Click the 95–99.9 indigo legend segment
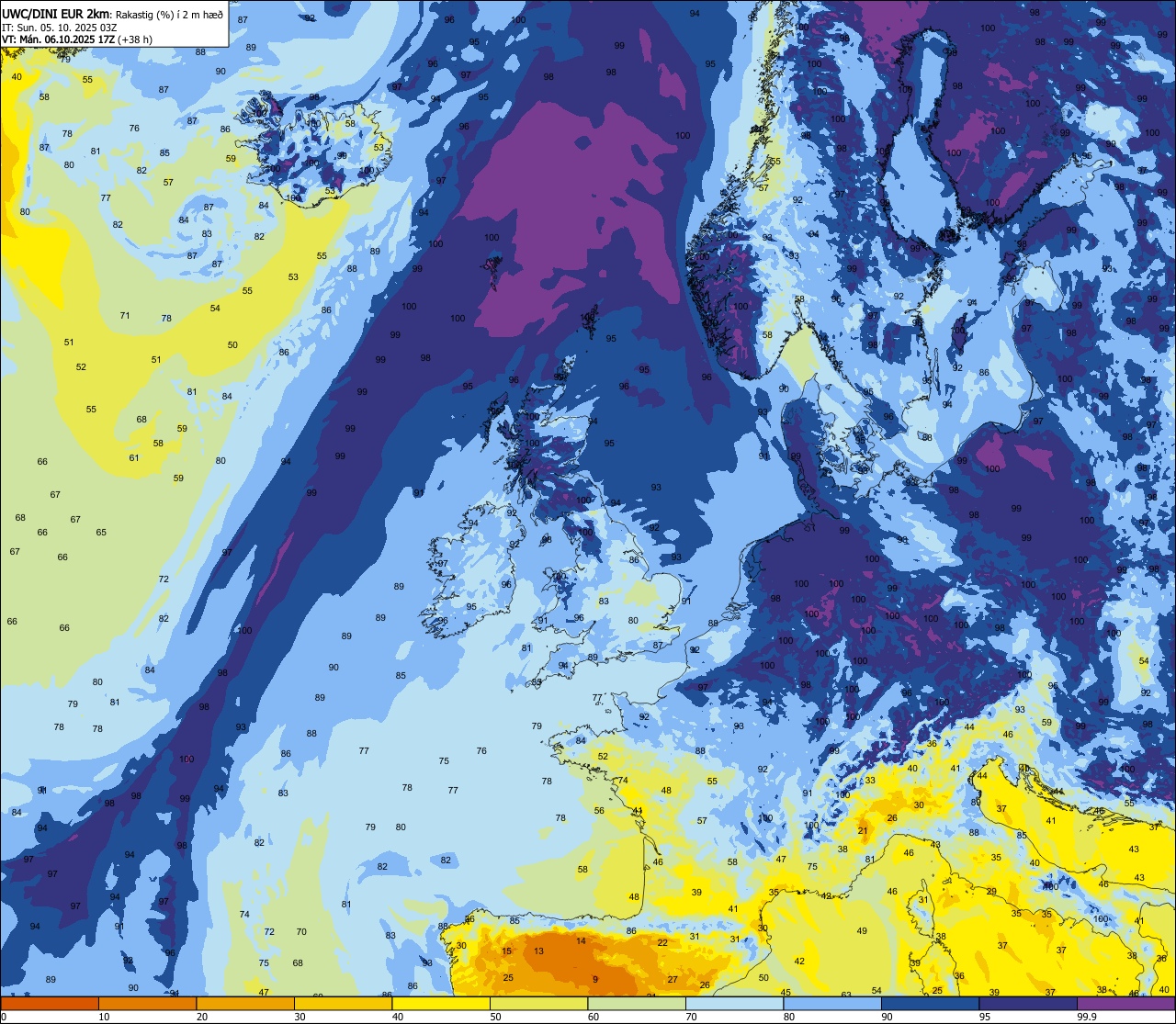The width and height of the screenshot is (1176, 1024). click(x=1028, y=1004)
